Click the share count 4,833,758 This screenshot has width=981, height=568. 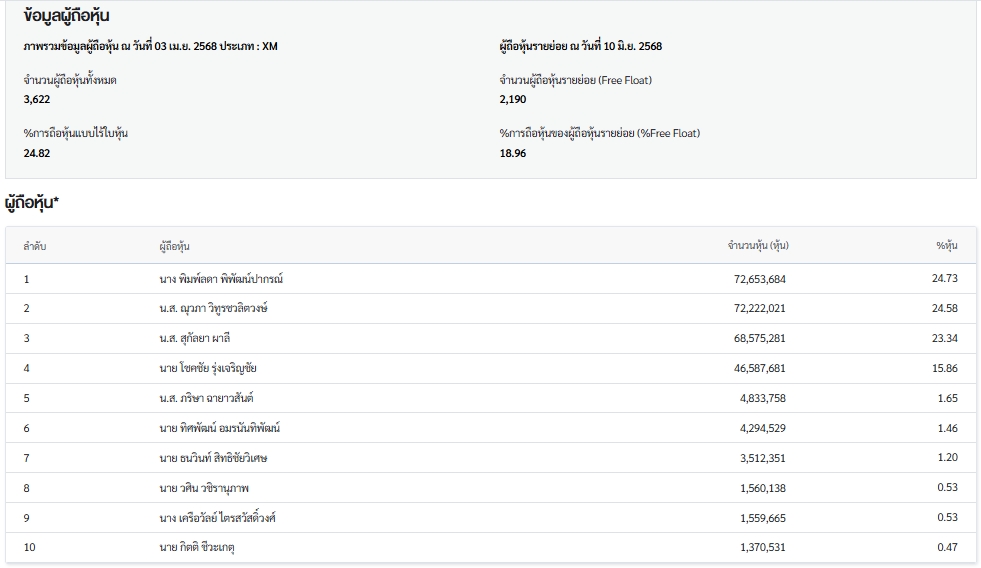763,398
